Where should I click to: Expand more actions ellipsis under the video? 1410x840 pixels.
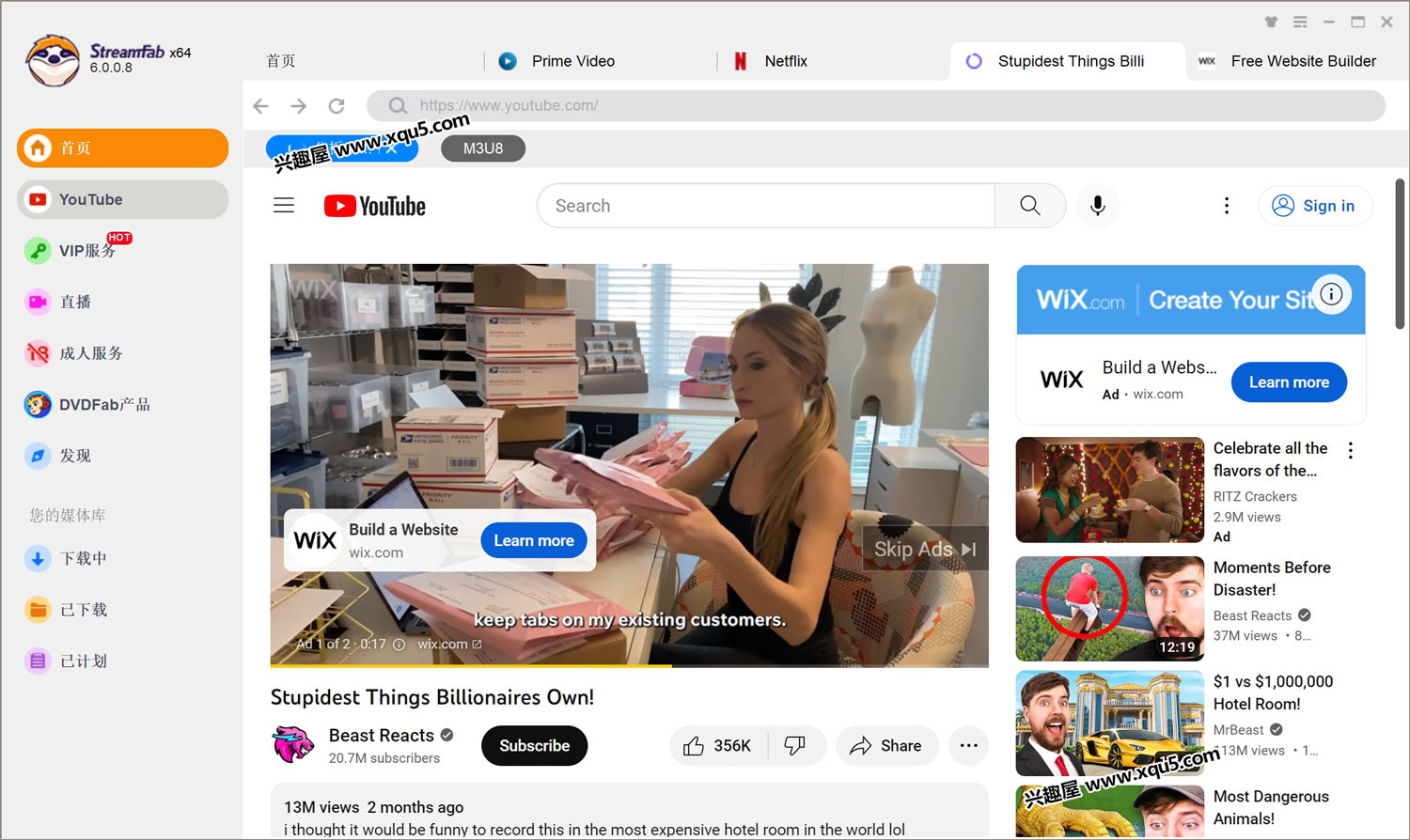(x=968, y=746)
